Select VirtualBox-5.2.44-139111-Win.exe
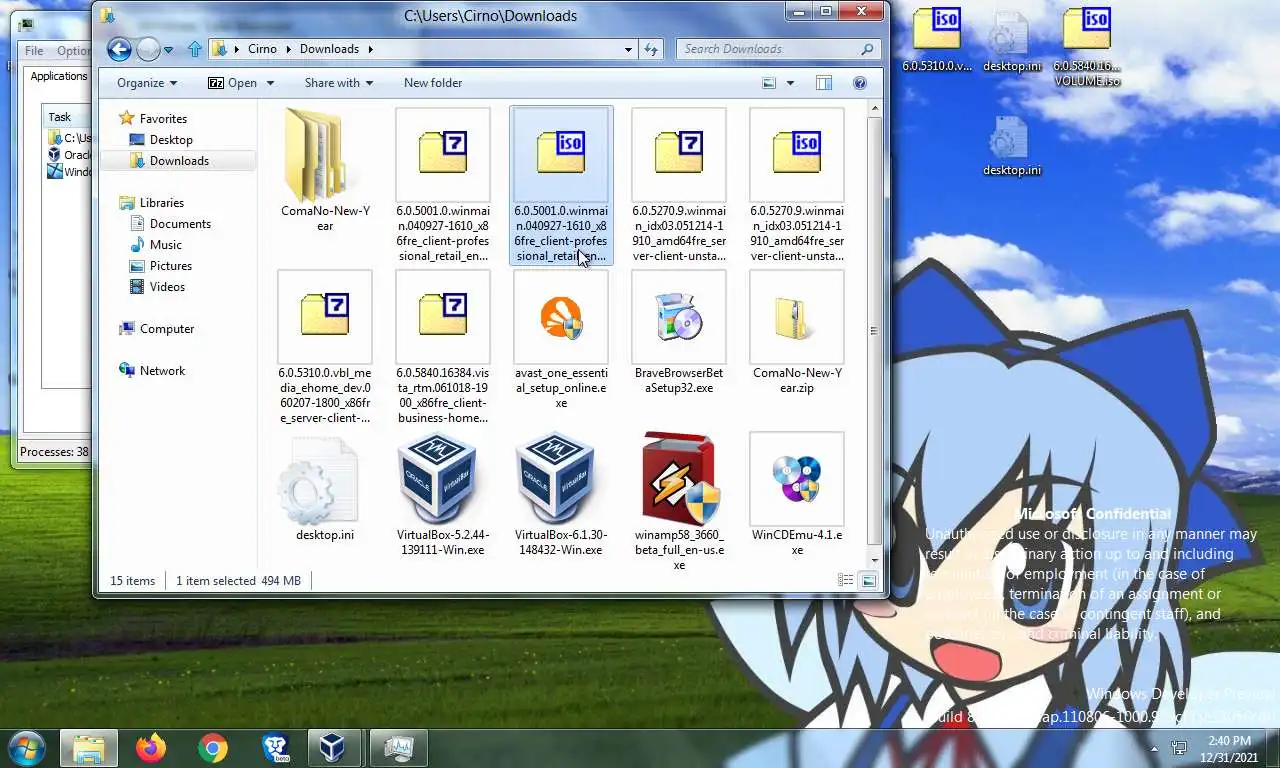The width and height of the screenshot is (1280, 768). [x=443, y=495]
